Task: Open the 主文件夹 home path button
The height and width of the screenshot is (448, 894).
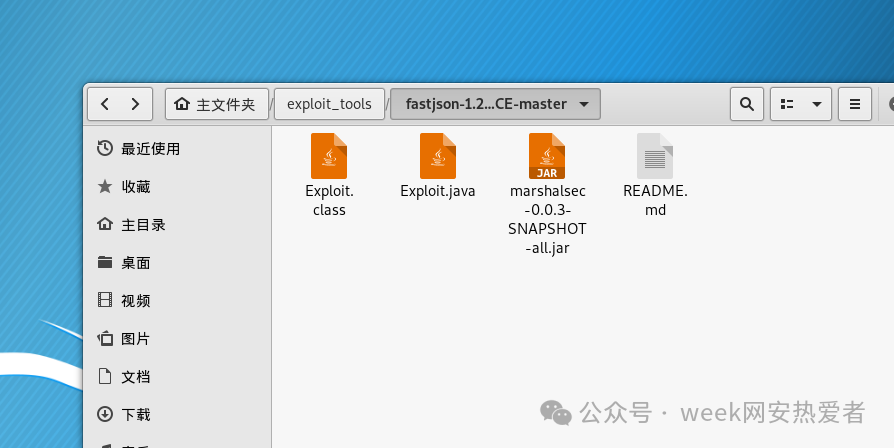Action: [x=217, y=104]
